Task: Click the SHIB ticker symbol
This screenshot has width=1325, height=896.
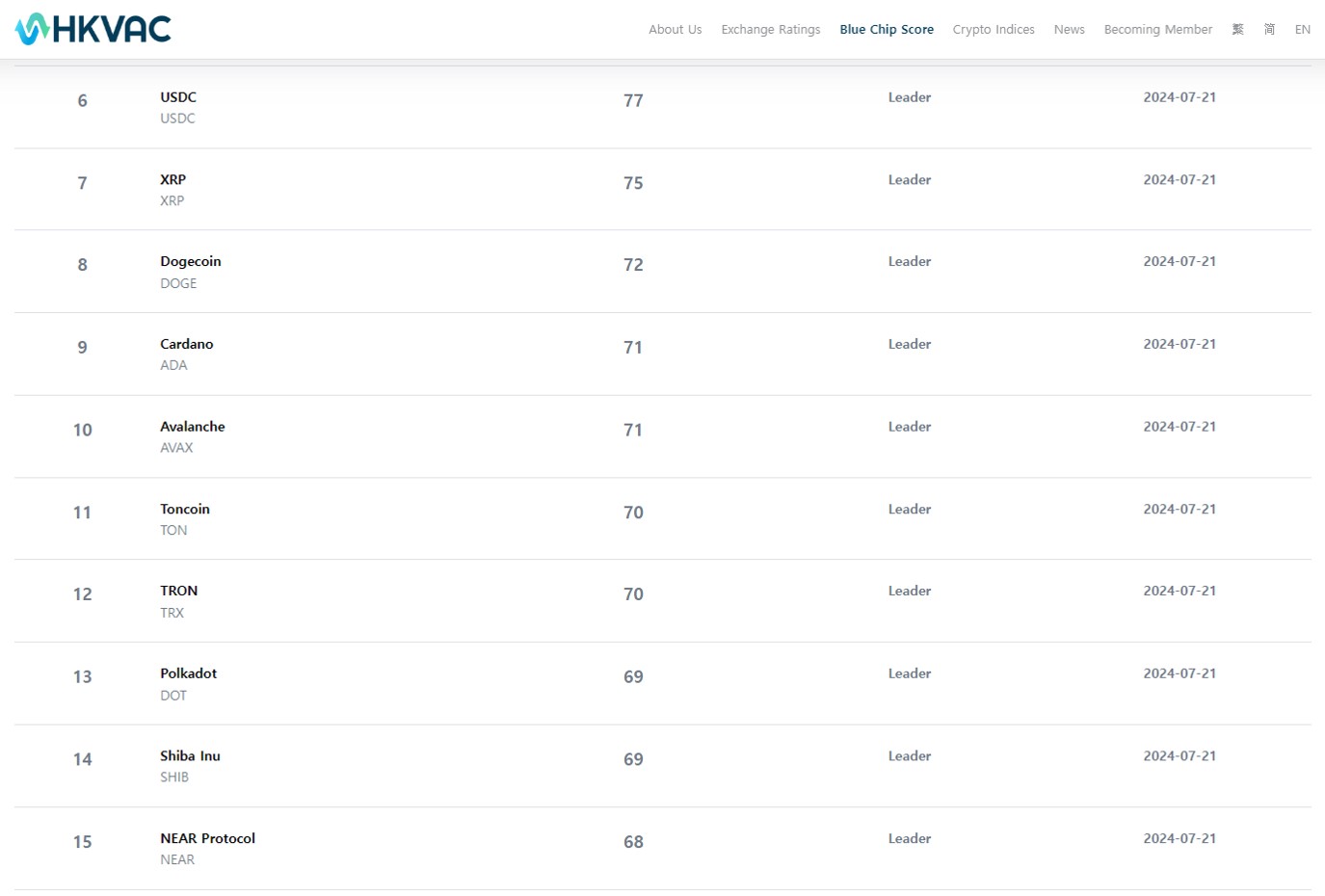Action: click(174, 777)
